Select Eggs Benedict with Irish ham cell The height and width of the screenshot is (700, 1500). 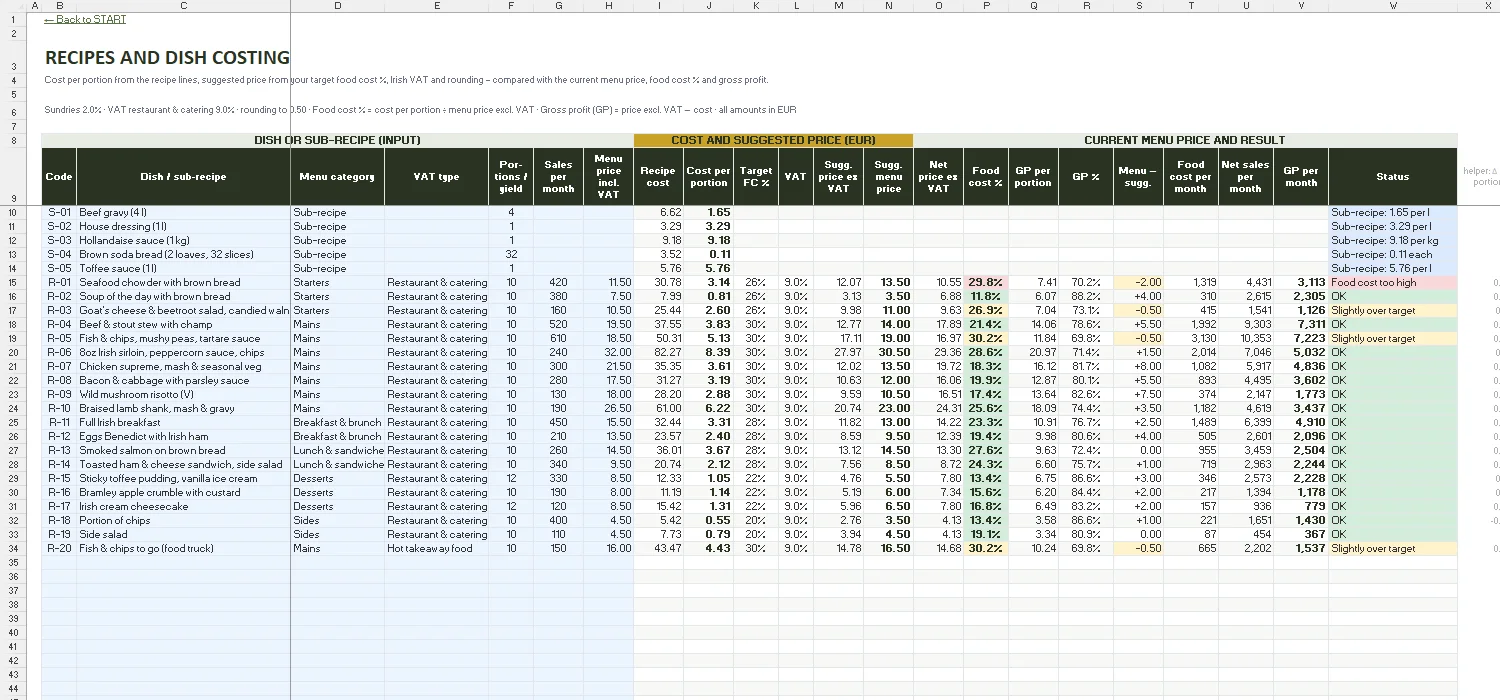[x=184, y=436]
